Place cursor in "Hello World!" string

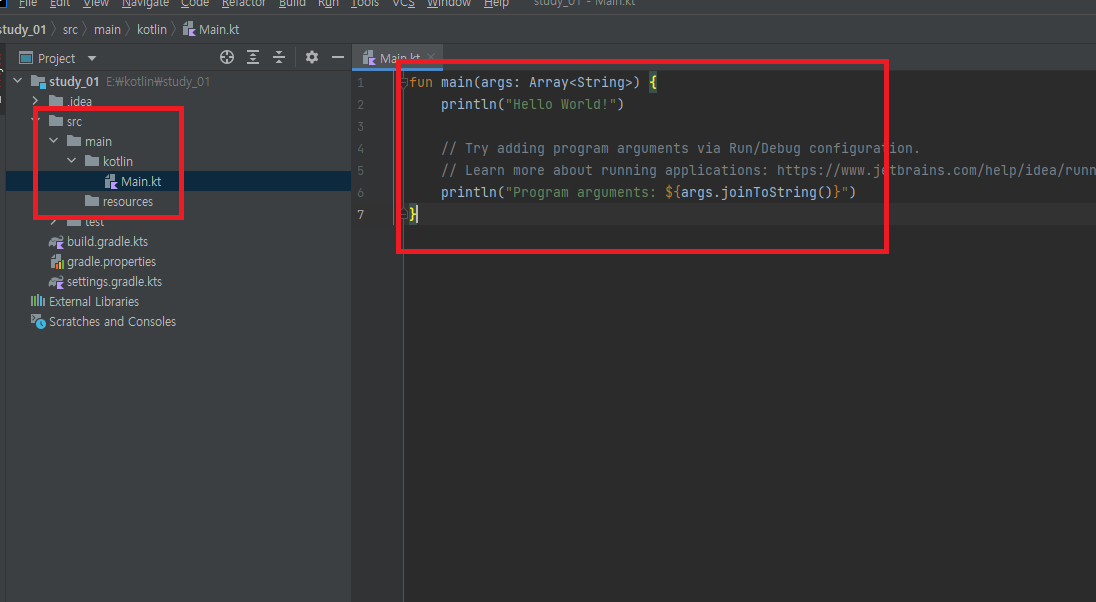(x=561, y=105)
